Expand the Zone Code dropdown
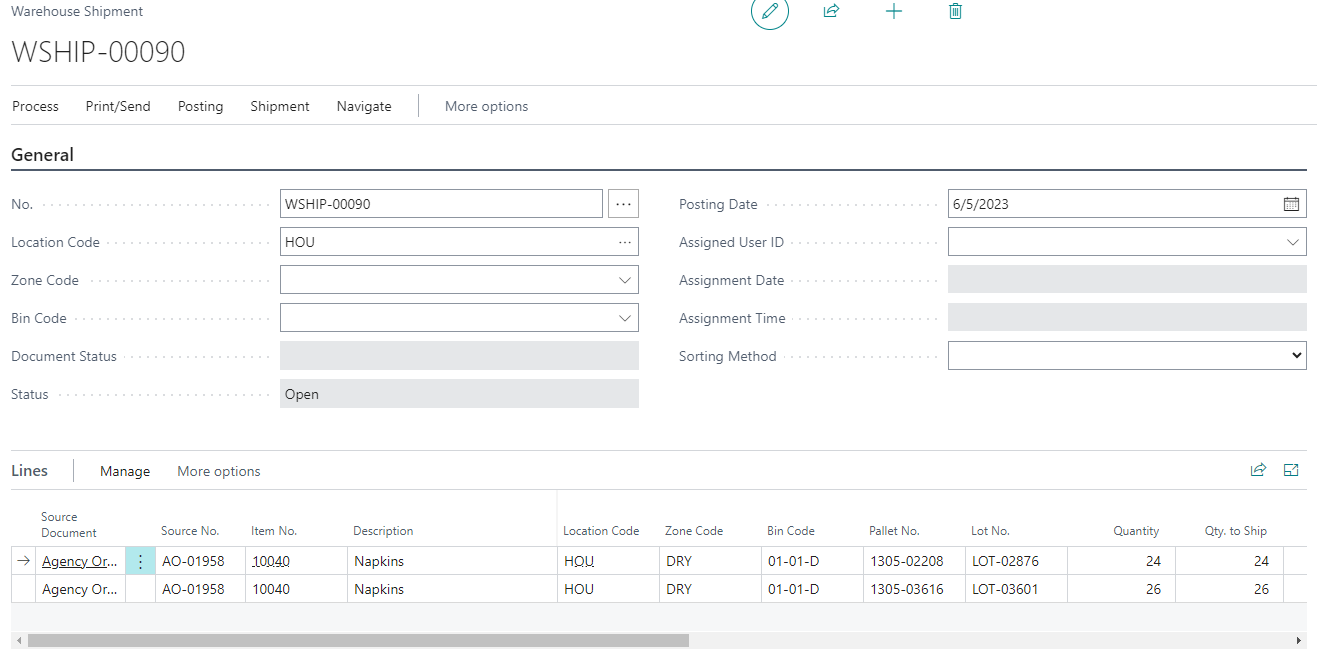 click(625, 281)
